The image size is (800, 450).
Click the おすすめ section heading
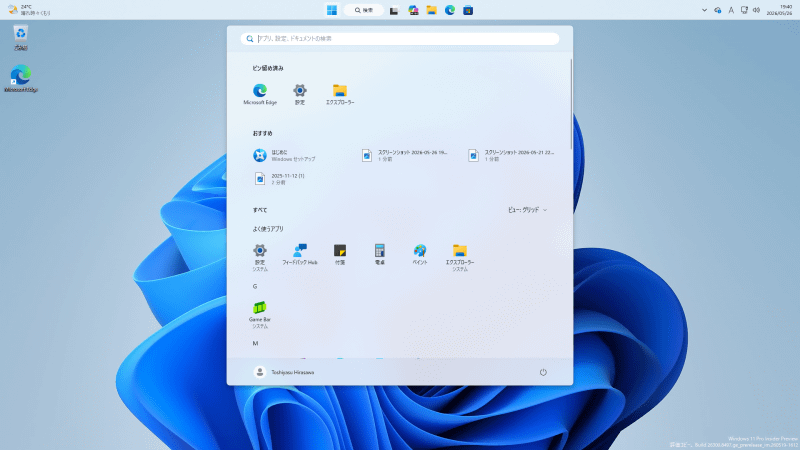(262, 133)
